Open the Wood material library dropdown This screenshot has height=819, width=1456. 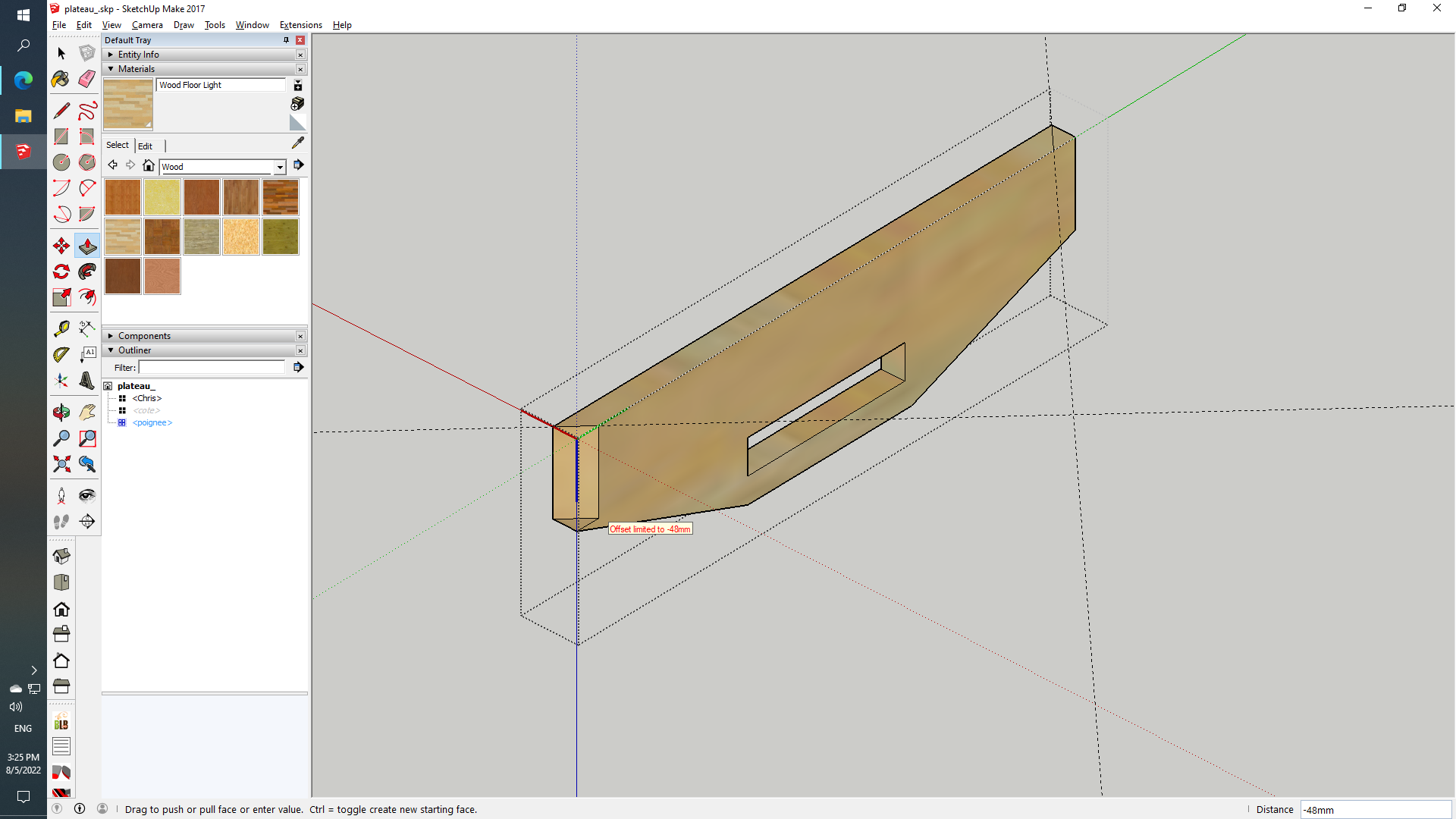click(280, 167)
